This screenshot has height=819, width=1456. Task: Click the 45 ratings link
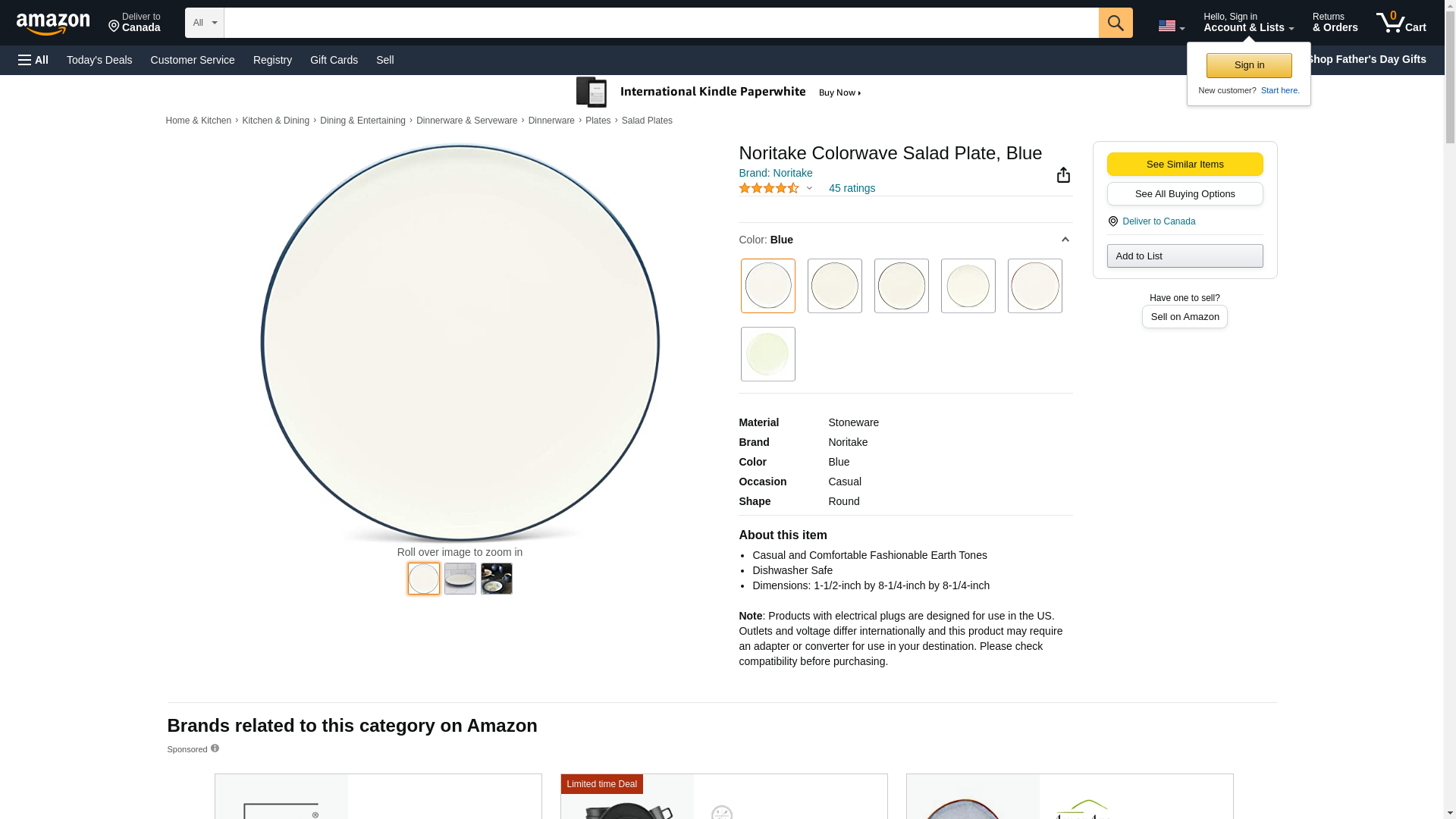tap(851, 188)
